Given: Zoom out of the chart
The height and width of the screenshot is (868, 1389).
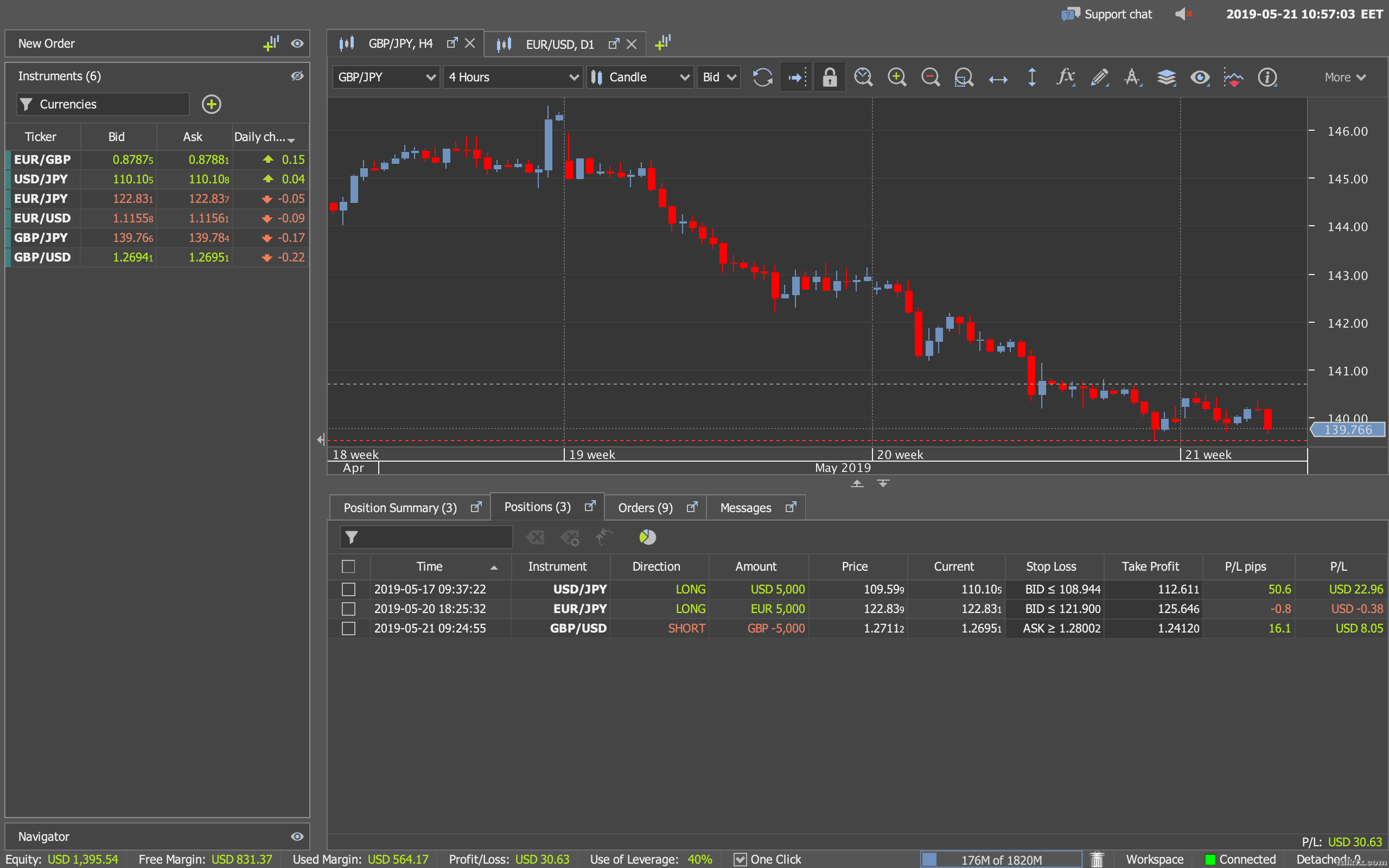Looking at the screenshot, I should (930, 77).
